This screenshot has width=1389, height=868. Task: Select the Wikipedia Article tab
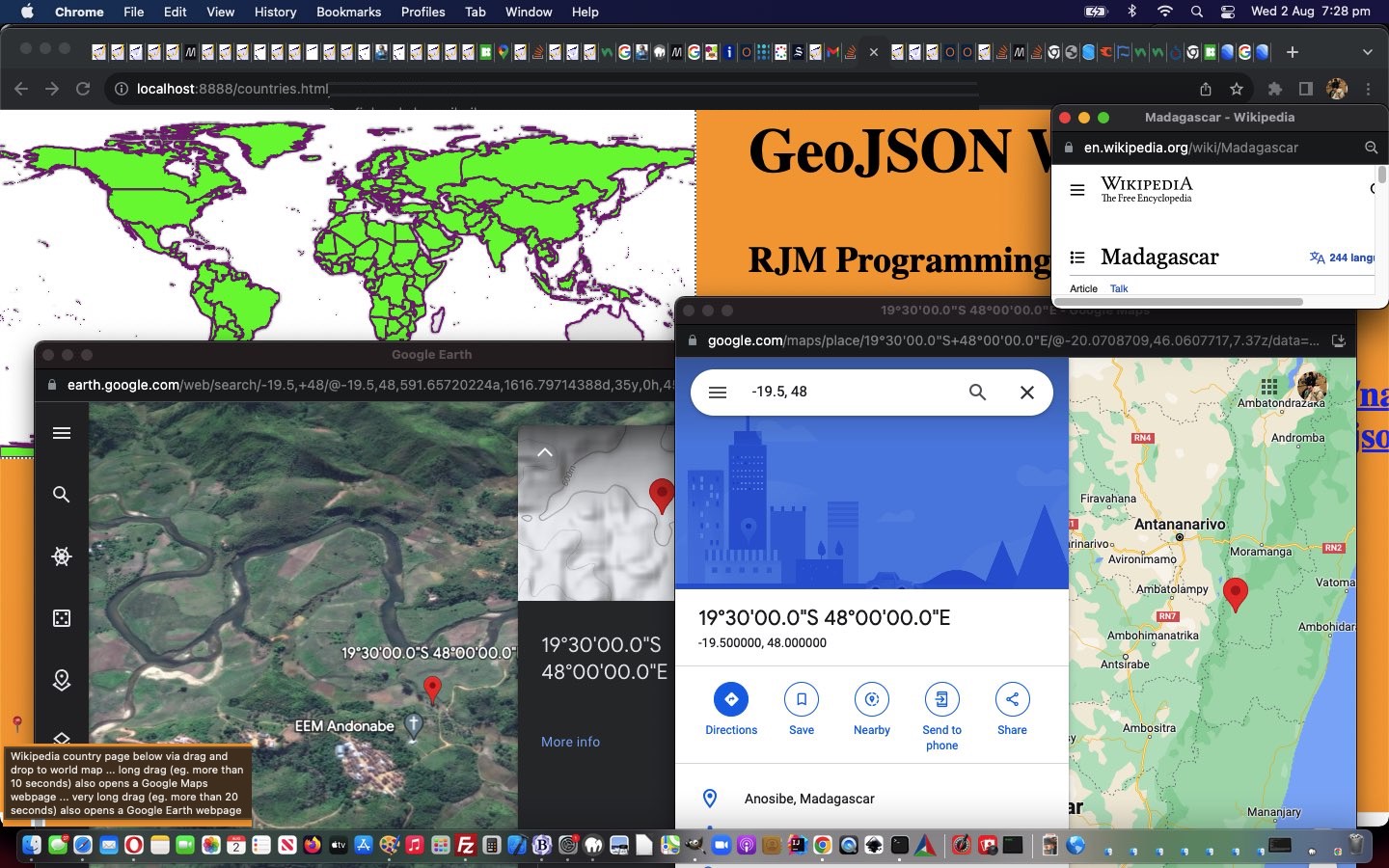[x=1083, y=288]
